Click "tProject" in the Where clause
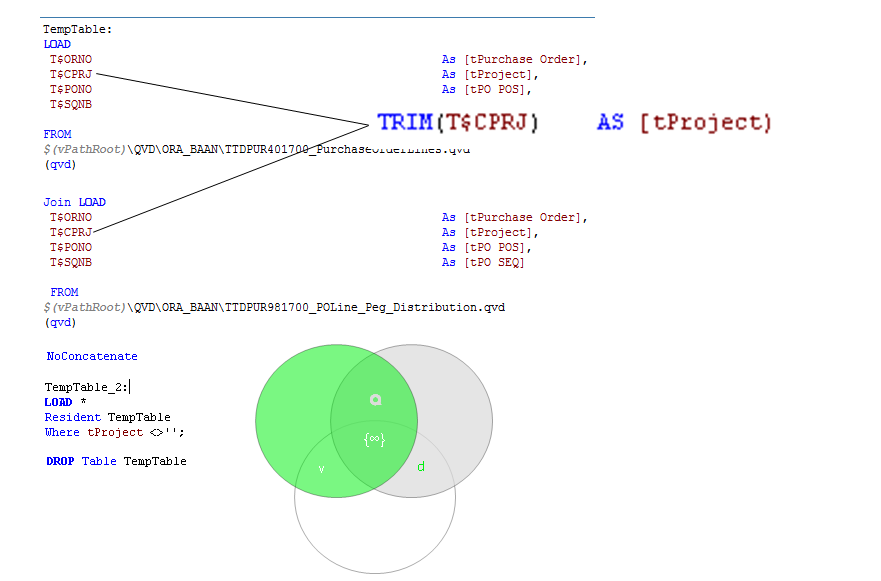Image resolution: width=881 pixels, height=581 pixels. 115,433
